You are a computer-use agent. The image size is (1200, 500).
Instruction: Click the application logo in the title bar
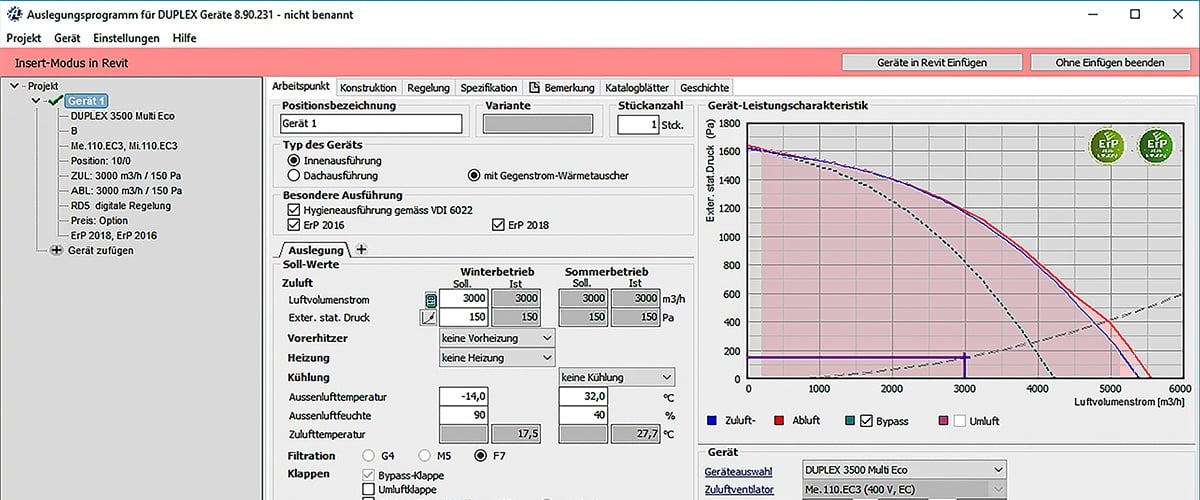tap(13, 14)
